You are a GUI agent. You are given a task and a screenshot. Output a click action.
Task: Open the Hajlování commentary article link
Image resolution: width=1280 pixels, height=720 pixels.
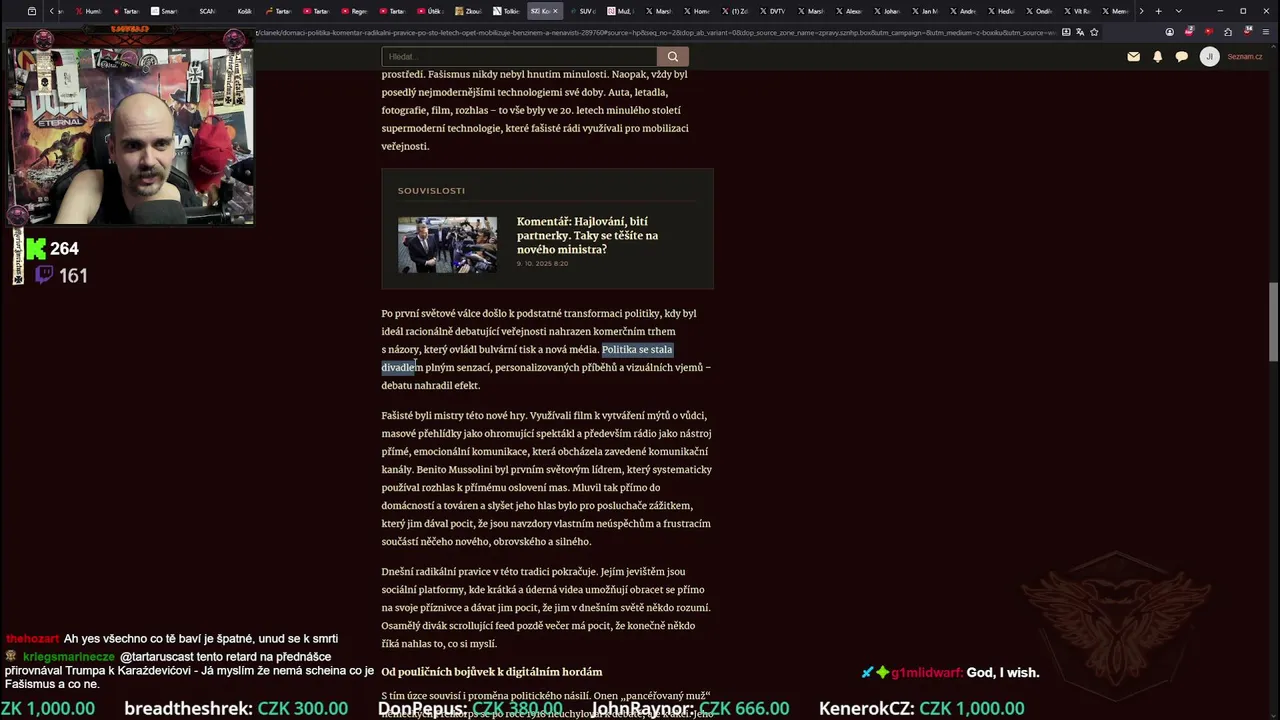587,235
